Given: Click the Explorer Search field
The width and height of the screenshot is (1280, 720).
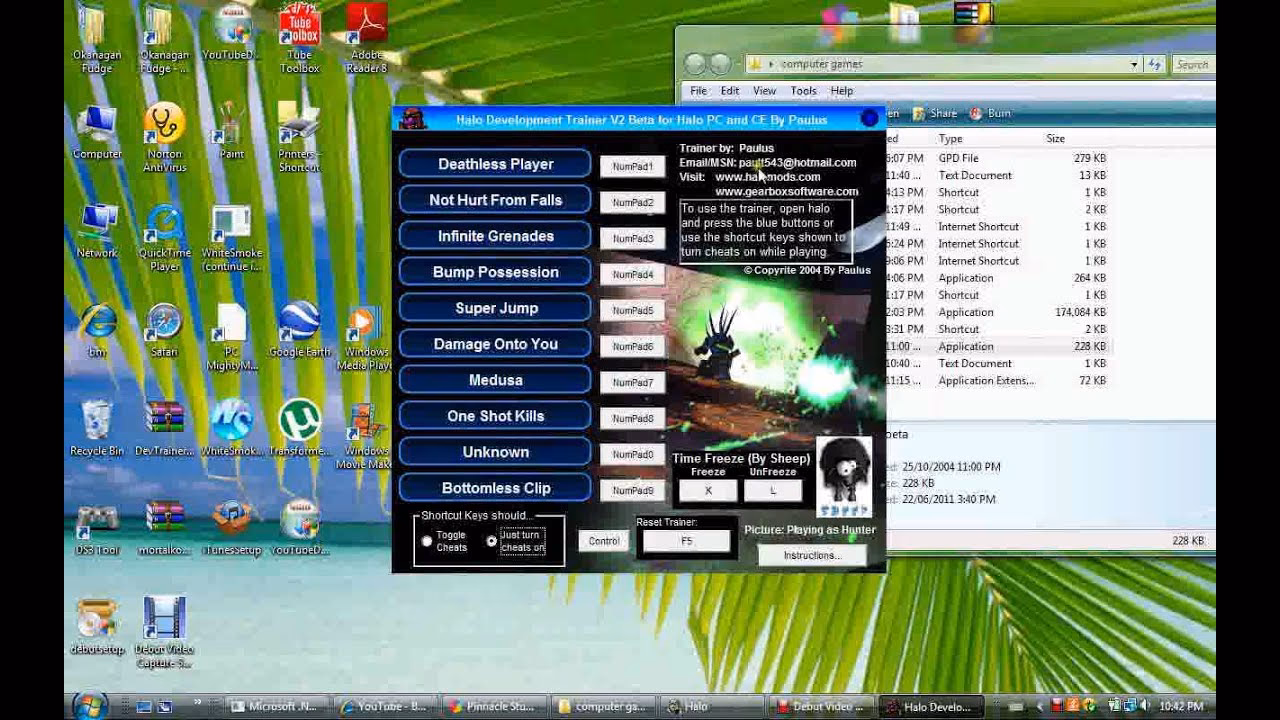Looking at the screenshot, I should pos(1193,64).
